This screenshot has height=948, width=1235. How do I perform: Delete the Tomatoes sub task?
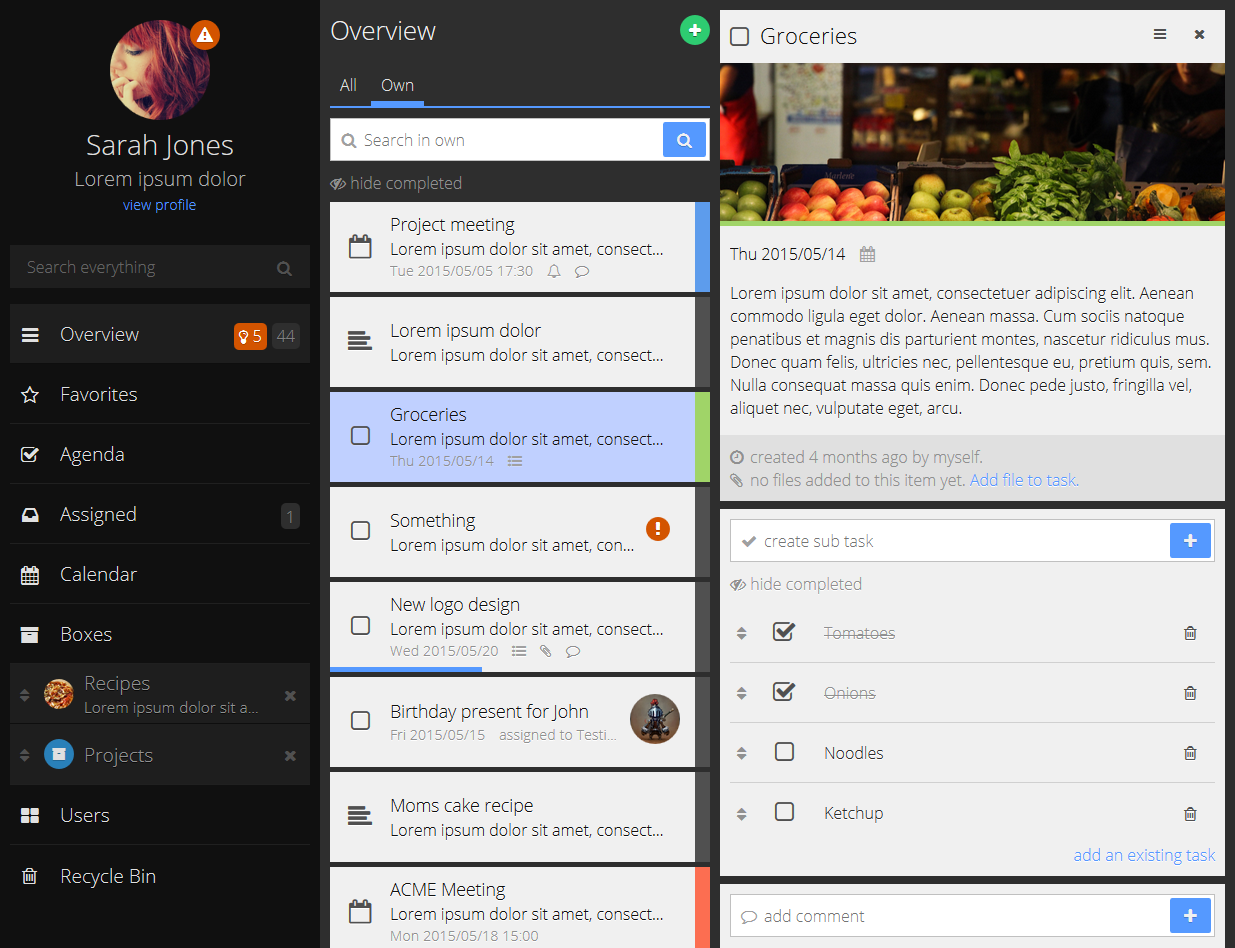(1190, 633)
